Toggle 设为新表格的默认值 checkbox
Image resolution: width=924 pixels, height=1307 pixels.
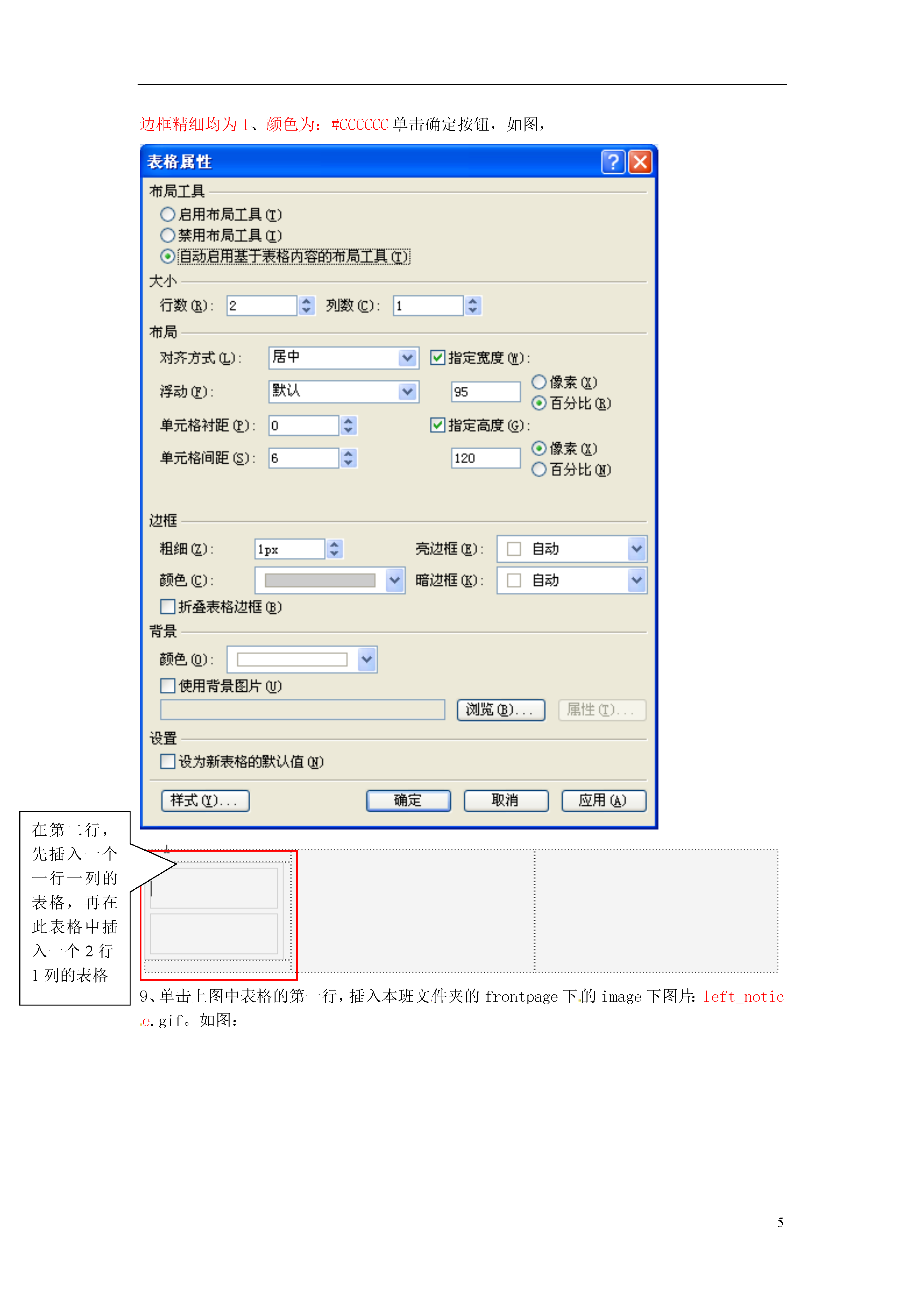(x=167, y=761)
